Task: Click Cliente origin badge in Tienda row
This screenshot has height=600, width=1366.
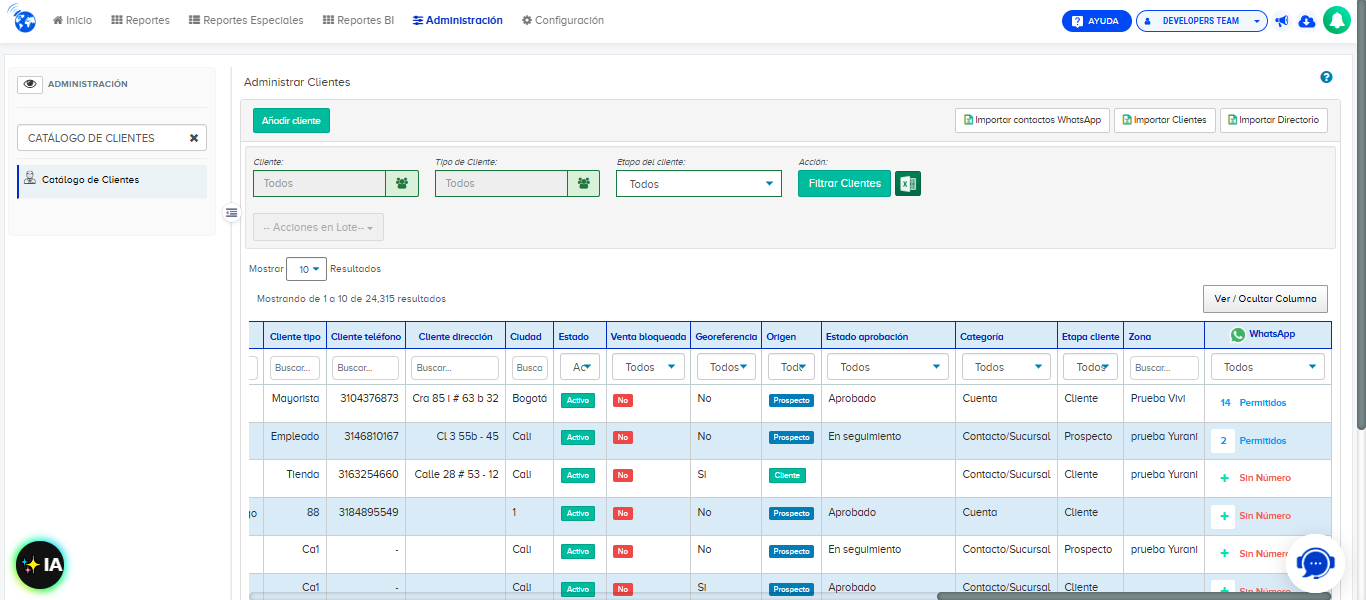Action: [x=787, y=475]
